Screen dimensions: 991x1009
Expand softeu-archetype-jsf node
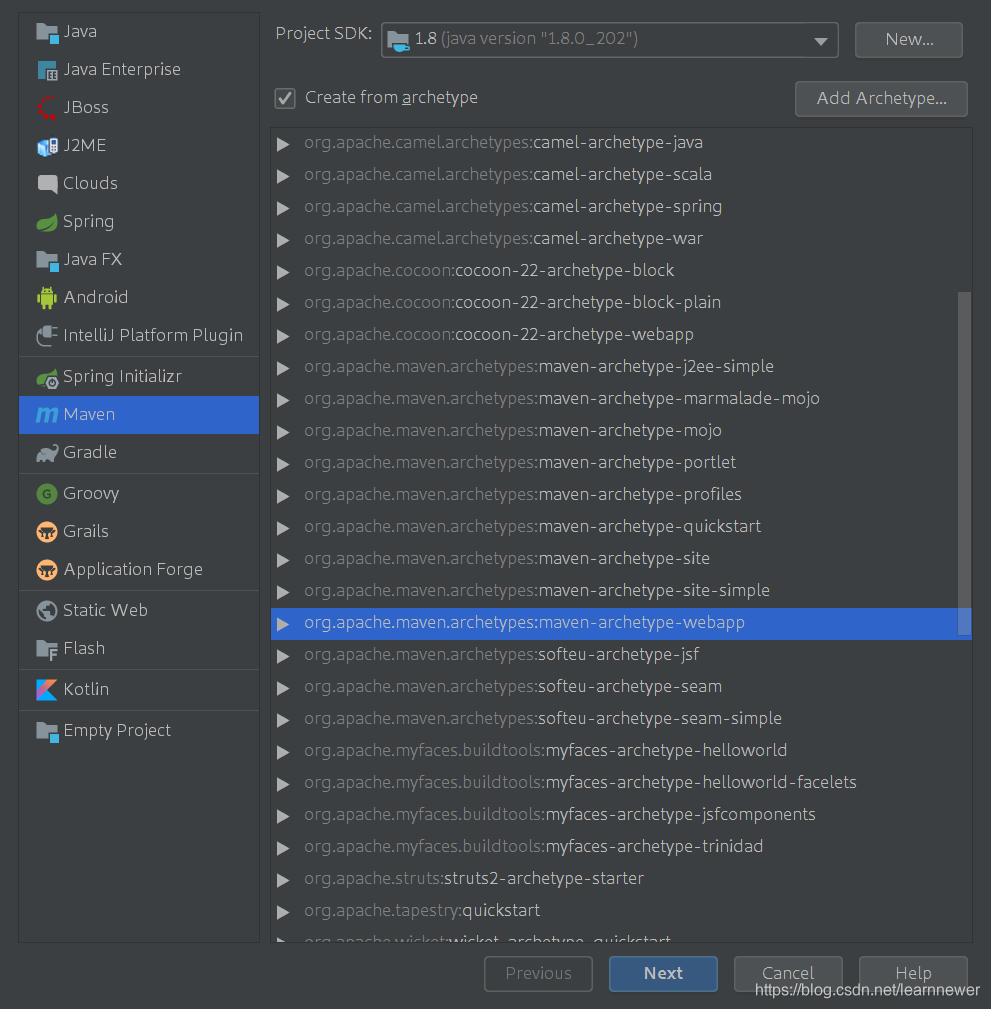pyautogui.click(x=283, y=656)
